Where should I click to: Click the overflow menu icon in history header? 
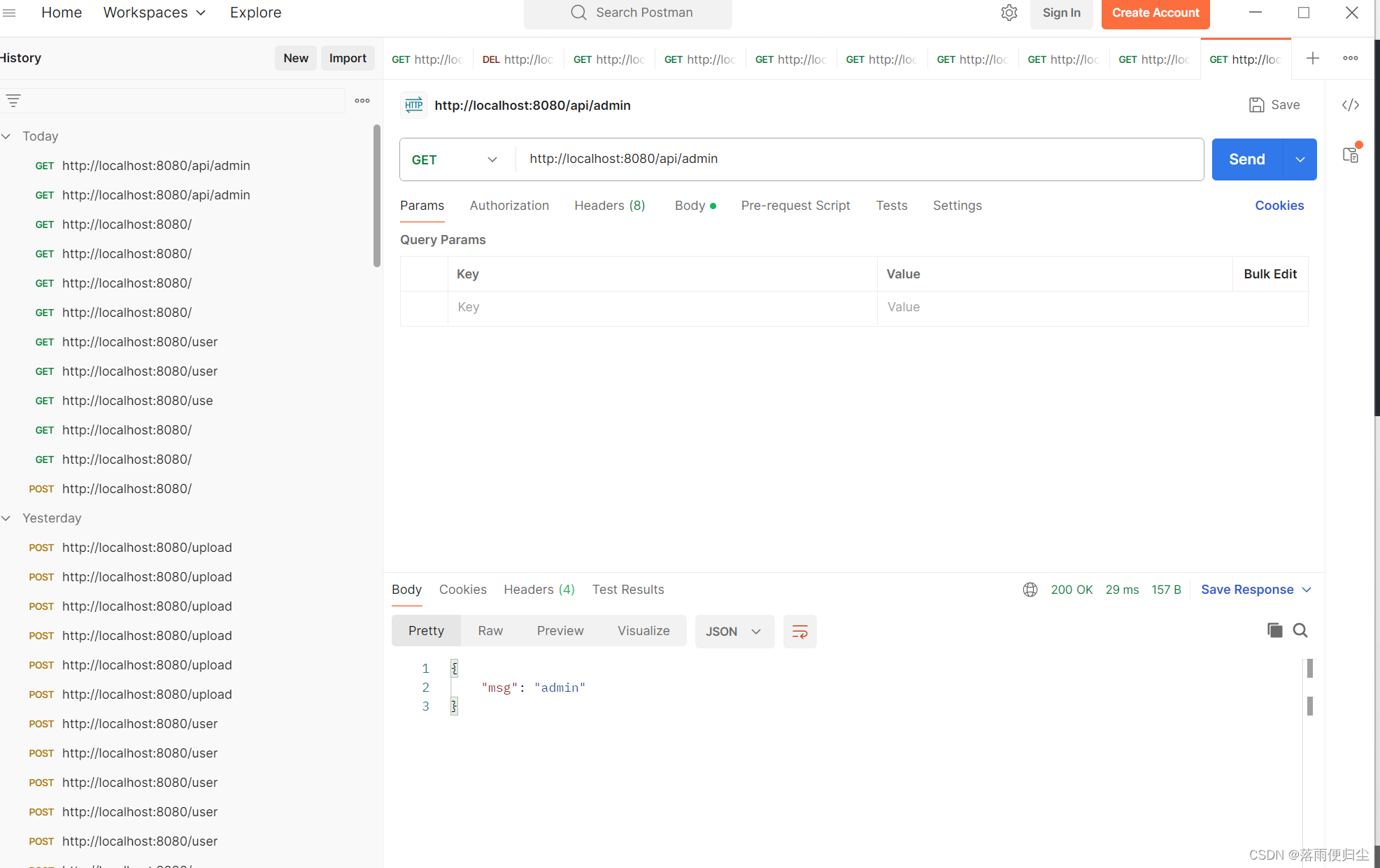click(363, 100)
